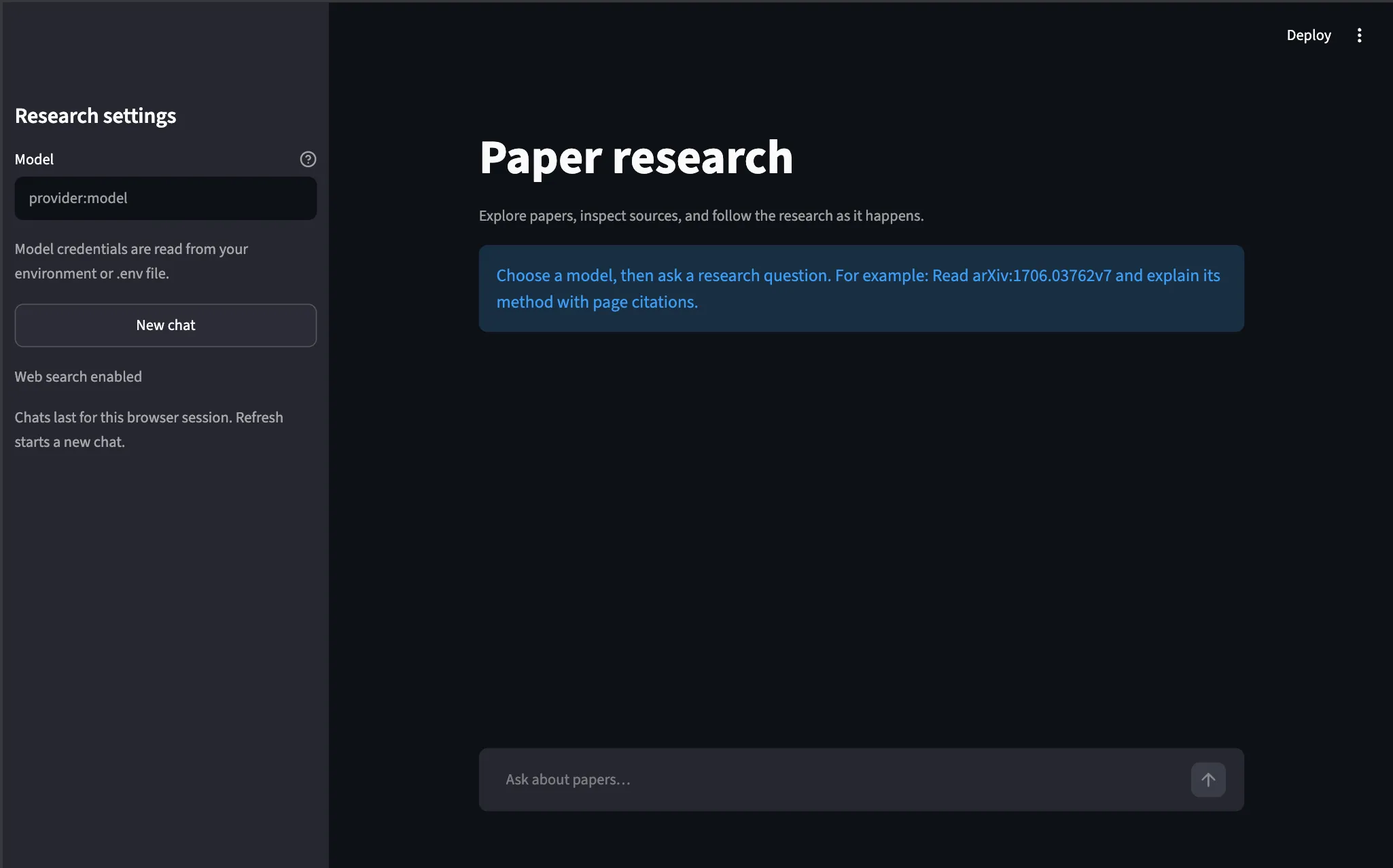Click the Deploy button
Screen dimensions: 1393x868
coord(1309,35)
